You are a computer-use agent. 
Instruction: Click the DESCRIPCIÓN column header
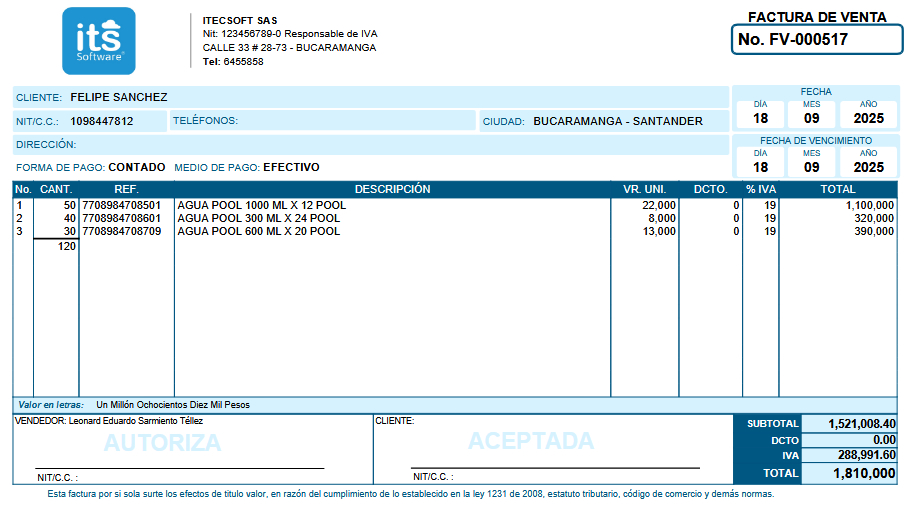click(392, 189)
